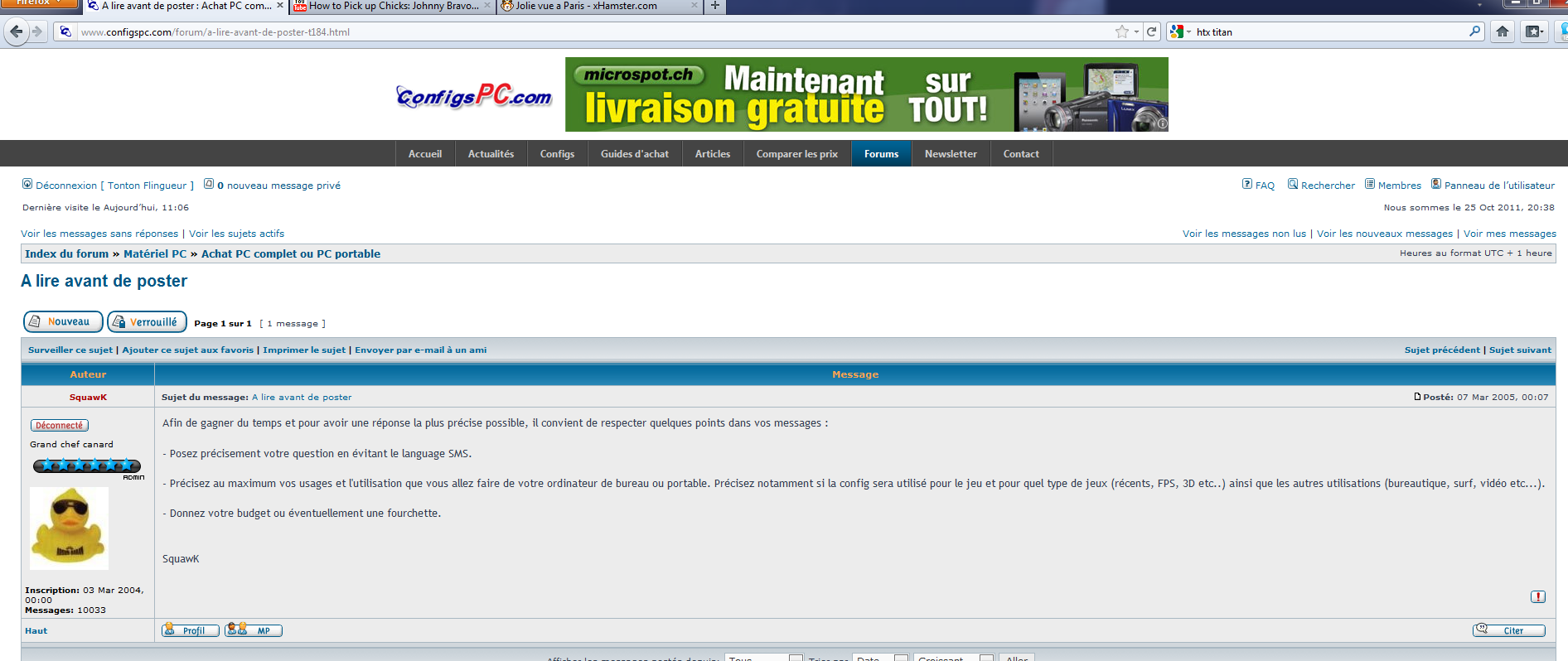1568x661 pixels.
Task: Expand the URL history dropdown arrow
Action: tap(1136, 31)
